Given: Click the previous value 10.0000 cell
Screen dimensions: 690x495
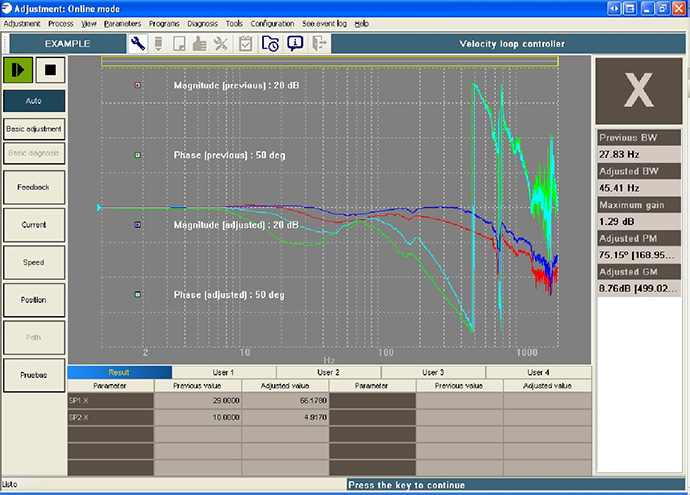Looking at the screenshot, I should pos(198,417).
